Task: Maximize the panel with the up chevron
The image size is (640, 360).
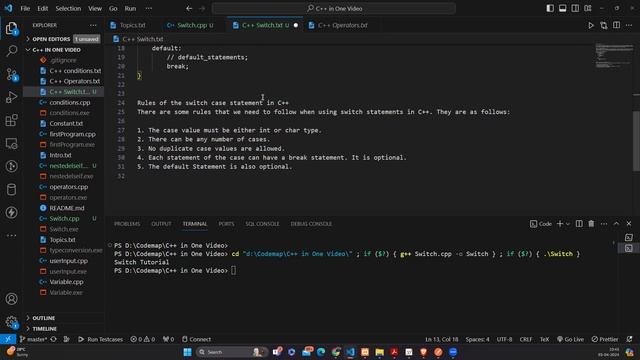Action: click(616, 224)
